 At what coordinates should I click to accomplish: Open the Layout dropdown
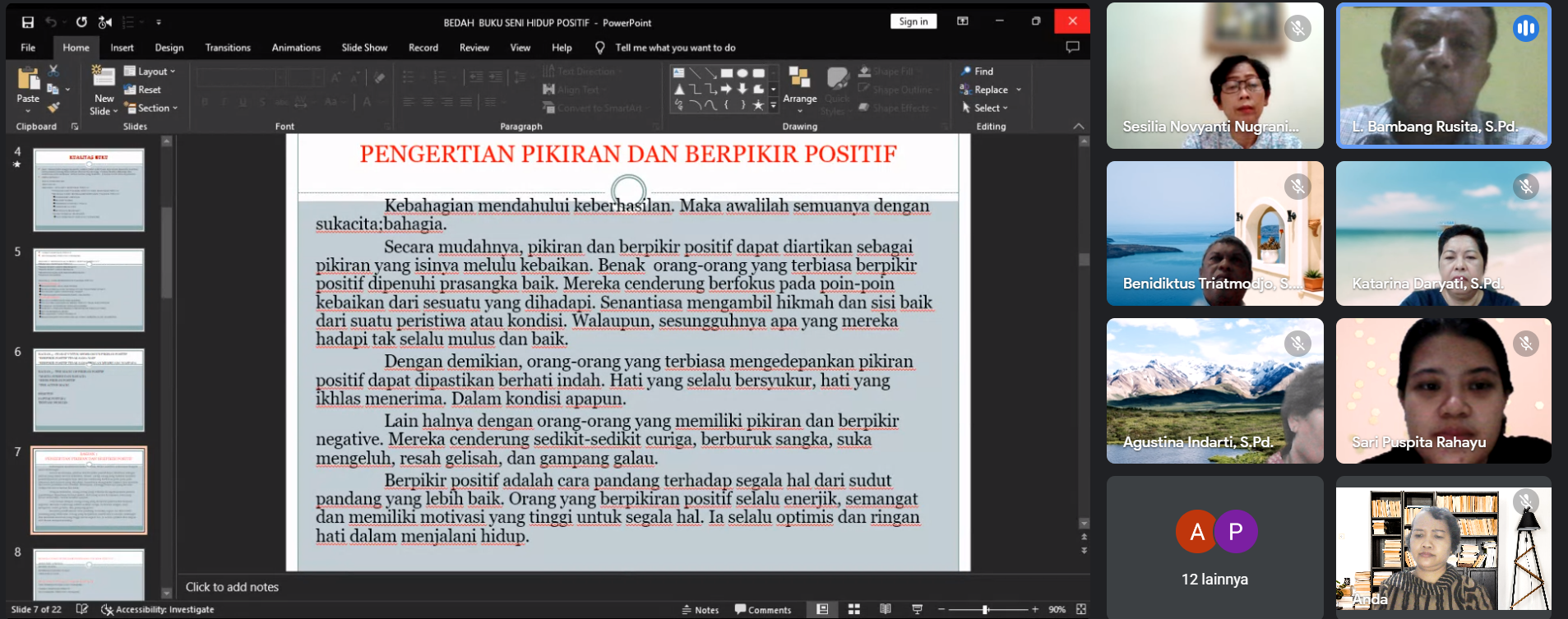[x=150, y=72]
